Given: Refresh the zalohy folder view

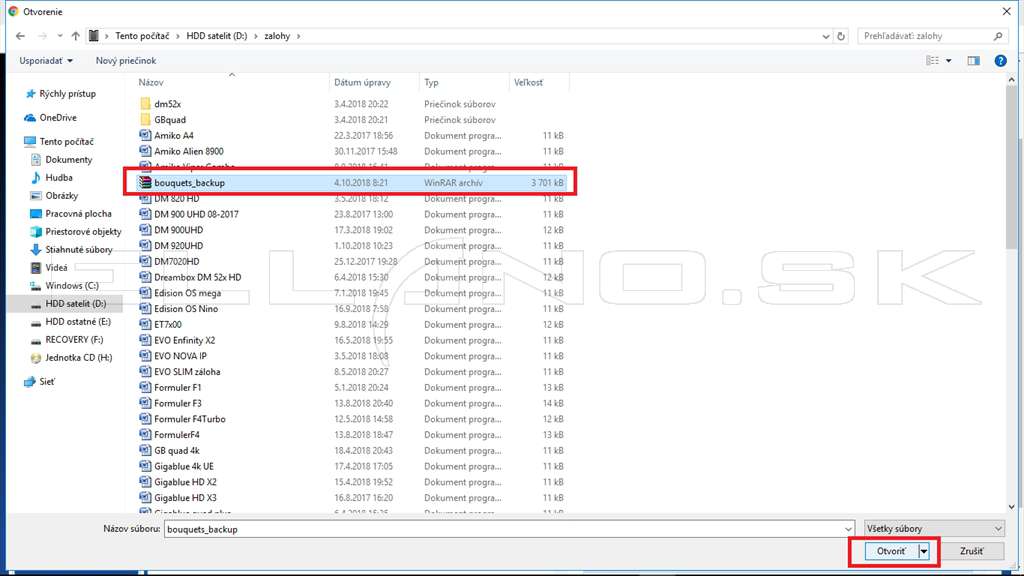Looking at the screenshot, I should 841,36.
